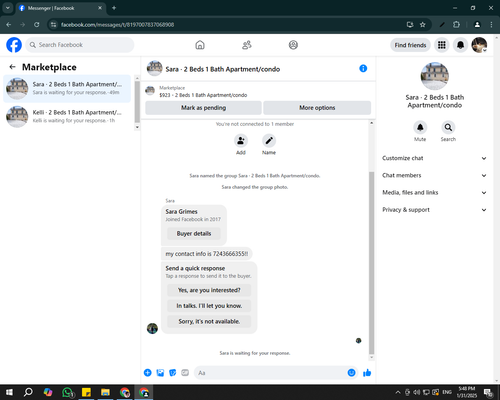Click the chat messages scrollbar

click(372, 262)
